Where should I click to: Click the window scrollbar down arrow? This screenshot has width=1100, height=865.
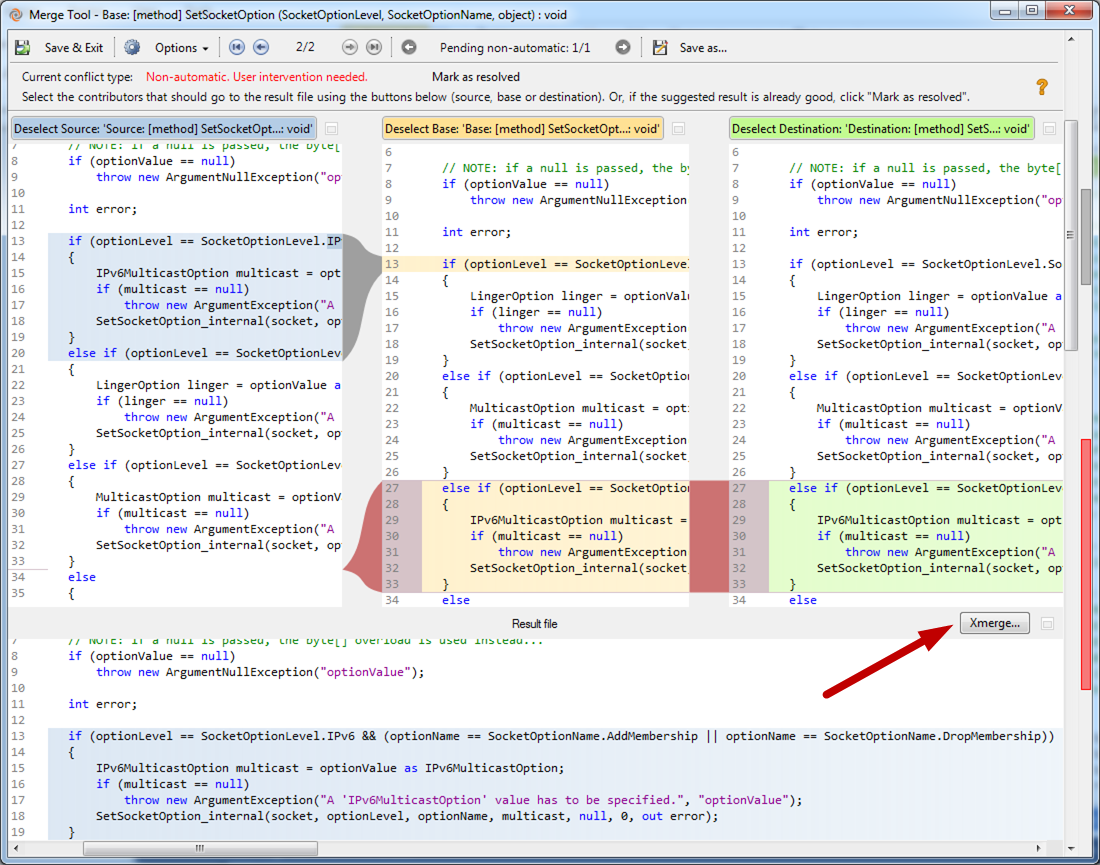click(1071, 848)
